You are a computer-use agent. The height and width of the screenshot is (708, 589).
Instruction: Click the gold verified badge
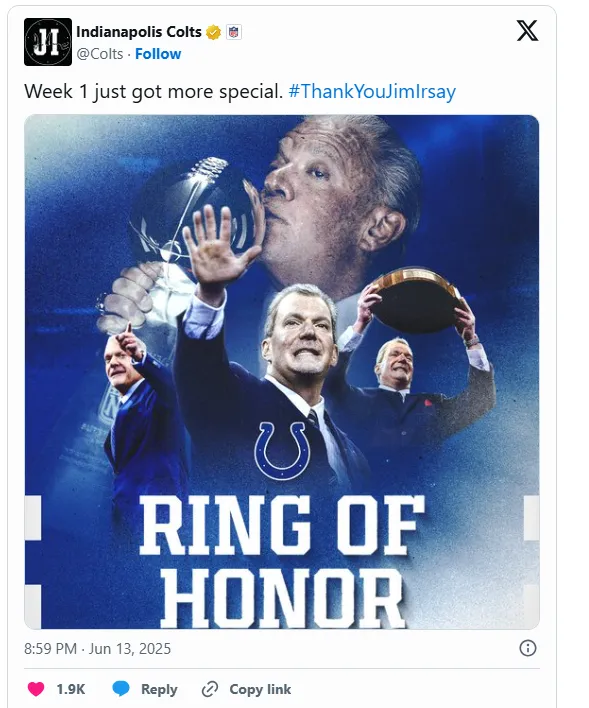pyautogui.click(x=213, y=33)
